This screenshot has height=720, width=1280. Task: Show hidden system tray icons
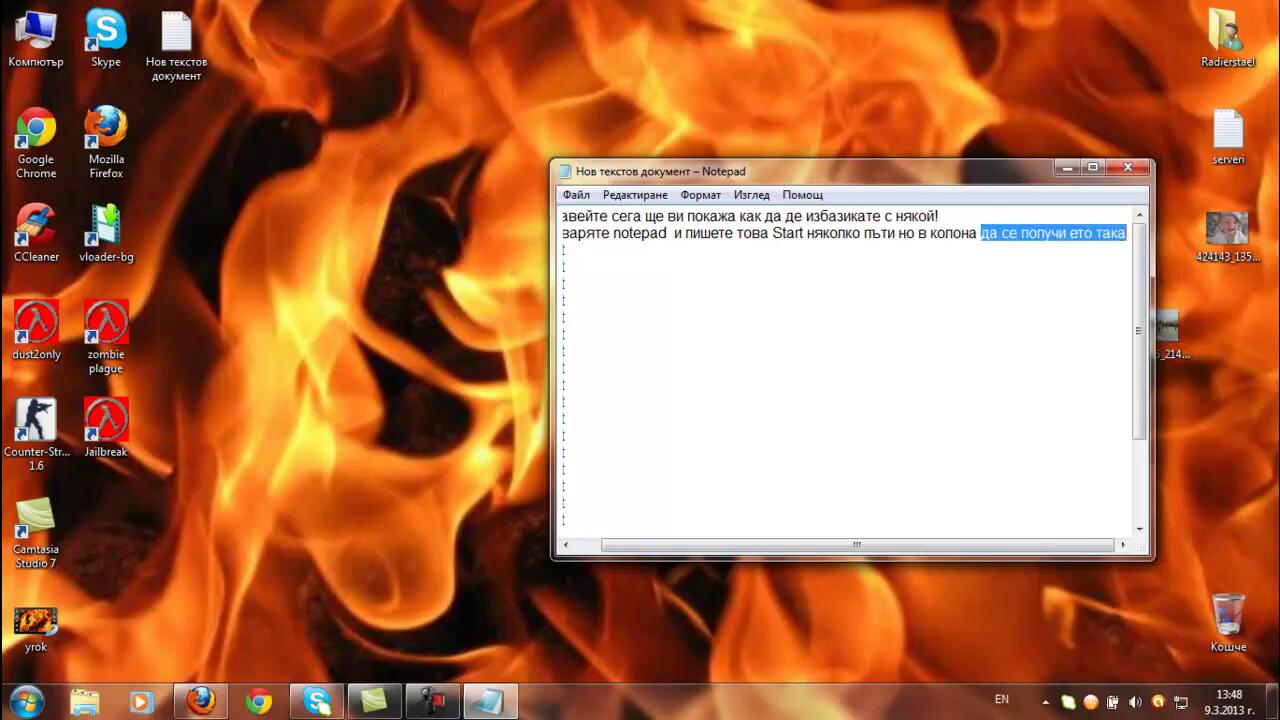1045,702
